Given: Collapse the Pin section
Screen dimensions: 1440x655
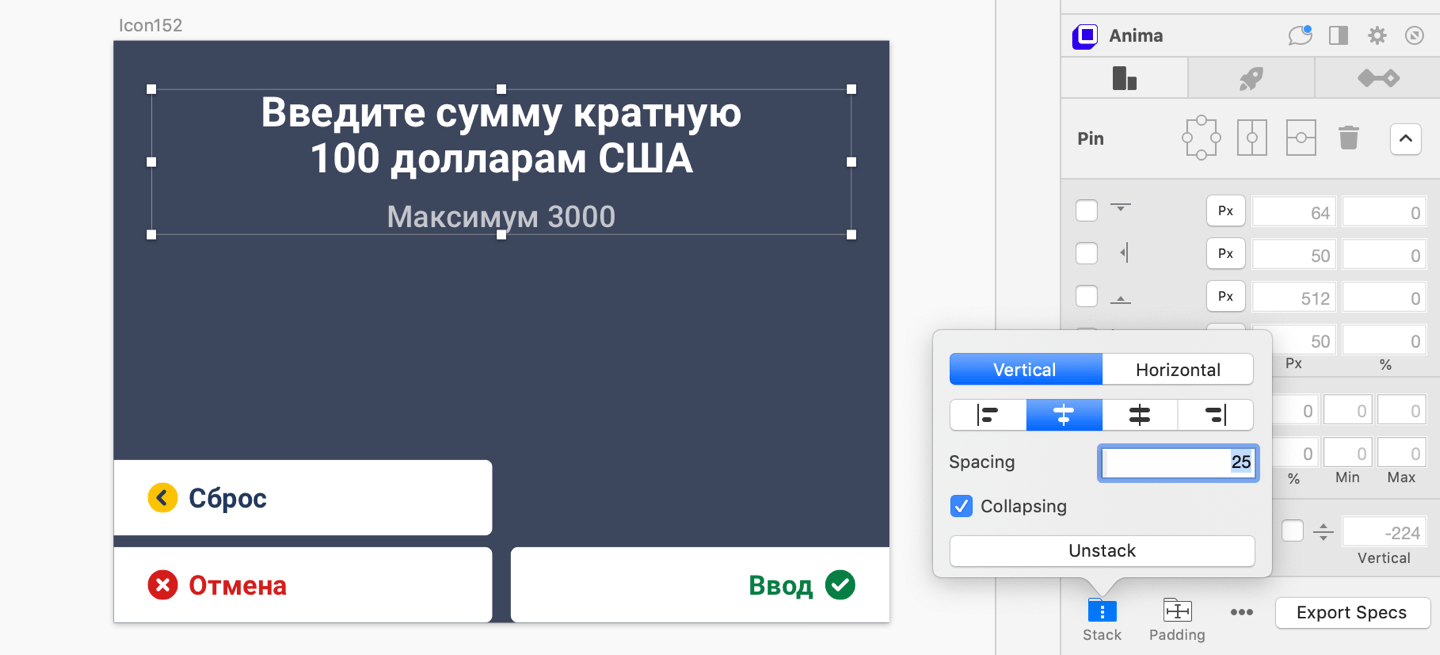Looking at the screenshot, I should [x=1405, y=138].
